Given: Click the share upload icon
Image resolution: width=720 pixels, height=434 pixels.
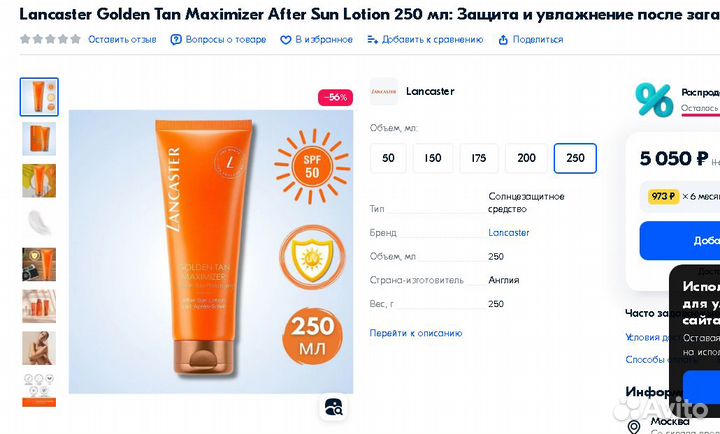Looking at the screenshot, I should (503, 40).
